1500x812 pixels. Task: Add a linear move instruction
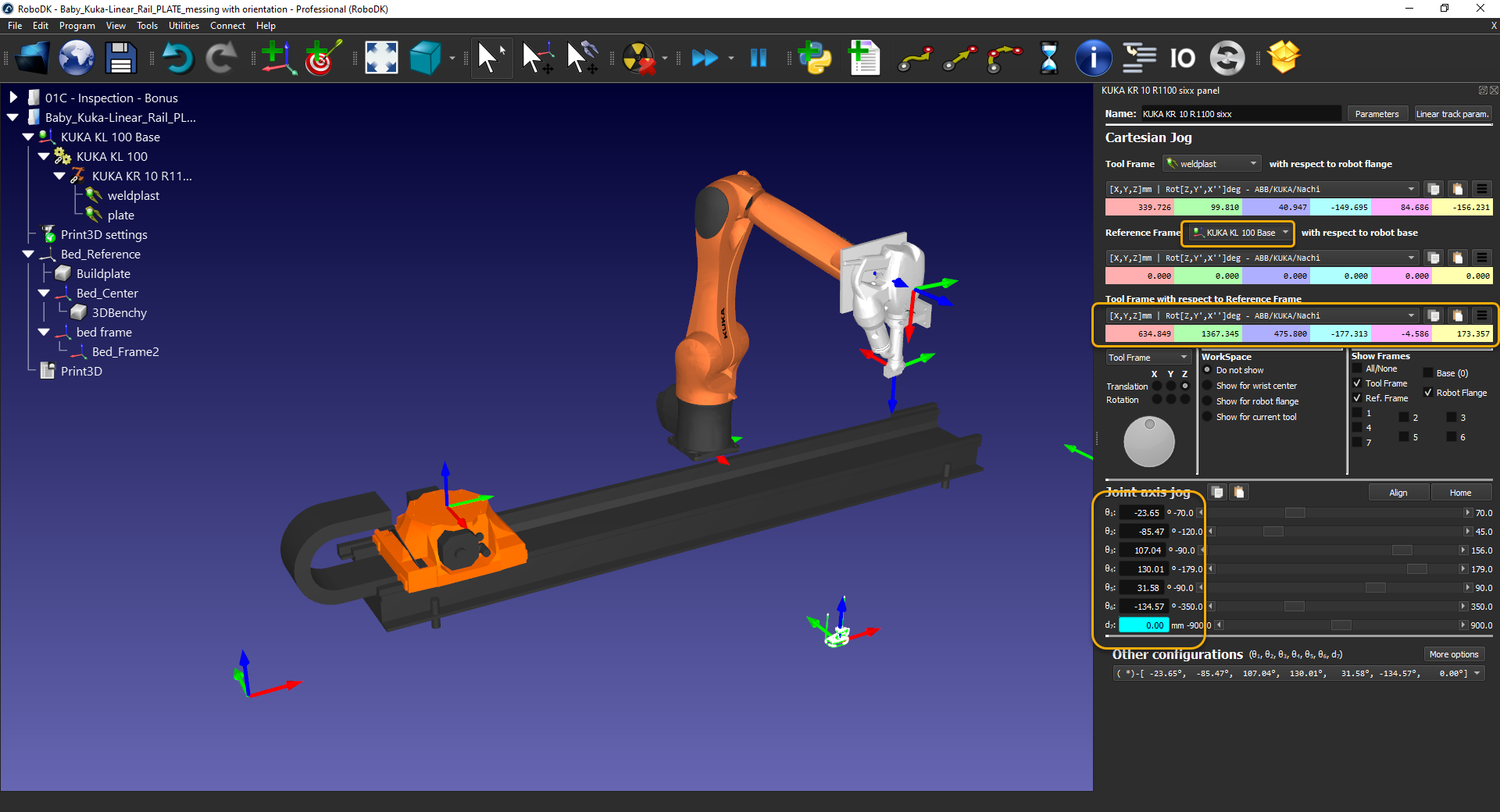coord(959,58)
